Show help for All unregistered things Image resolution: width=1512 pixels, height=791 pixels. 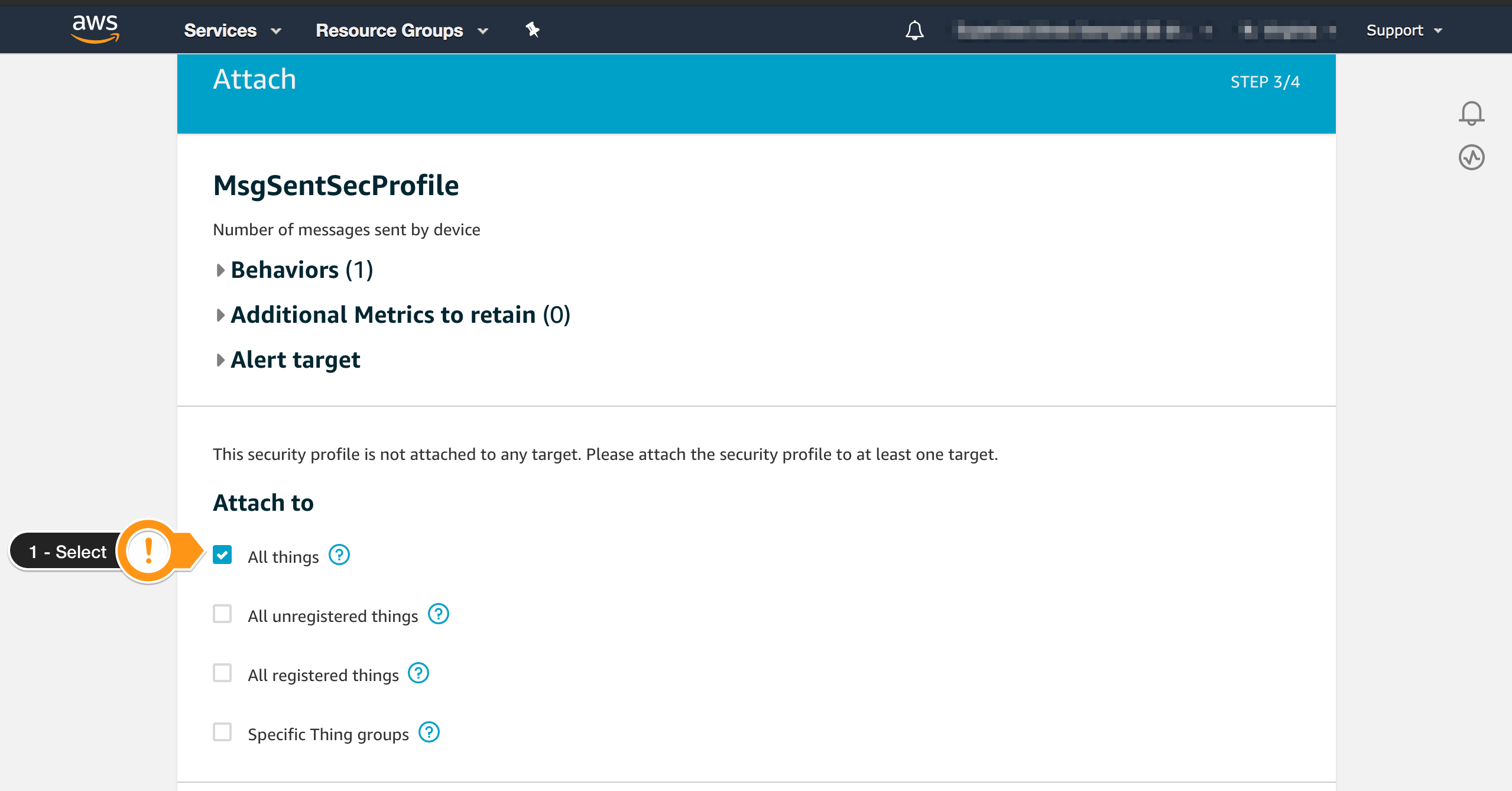[439, 614]
